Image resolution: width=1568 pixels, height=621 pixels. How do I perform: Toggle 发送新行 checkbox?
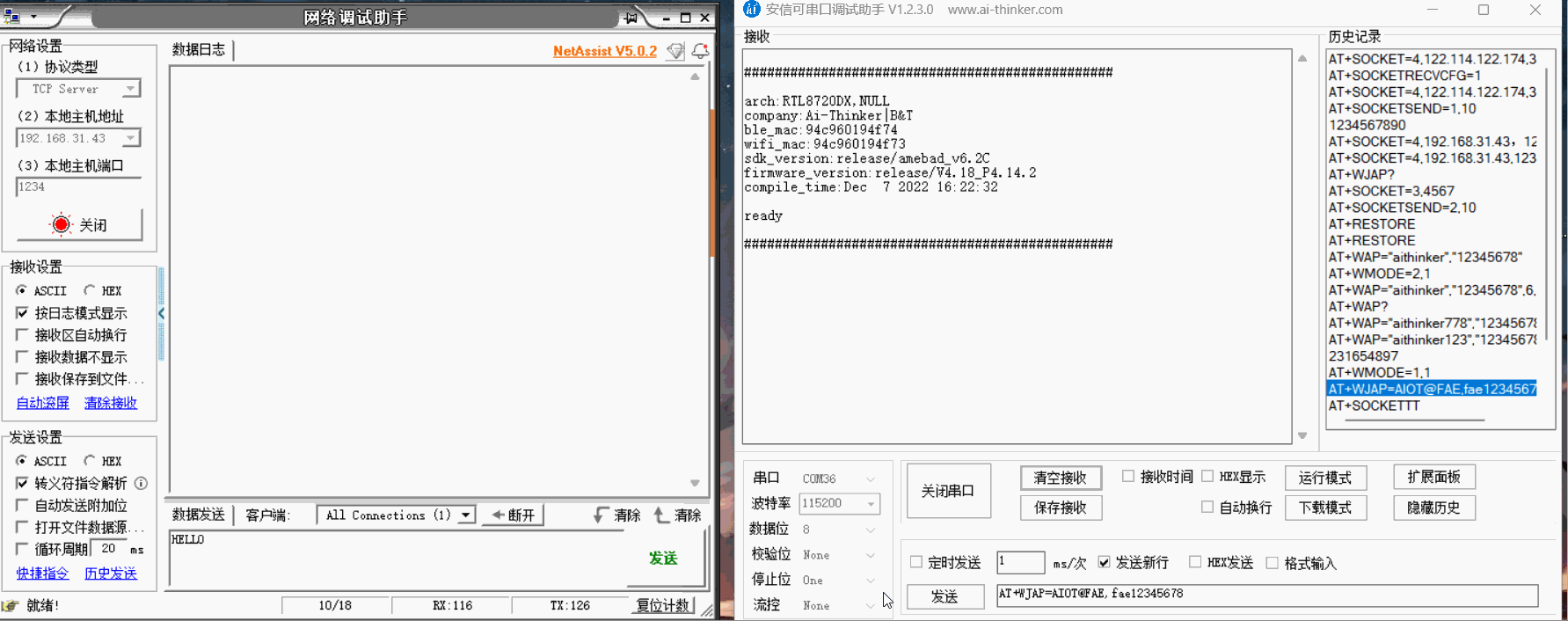pyautogui.click(x=1104, y=562)
